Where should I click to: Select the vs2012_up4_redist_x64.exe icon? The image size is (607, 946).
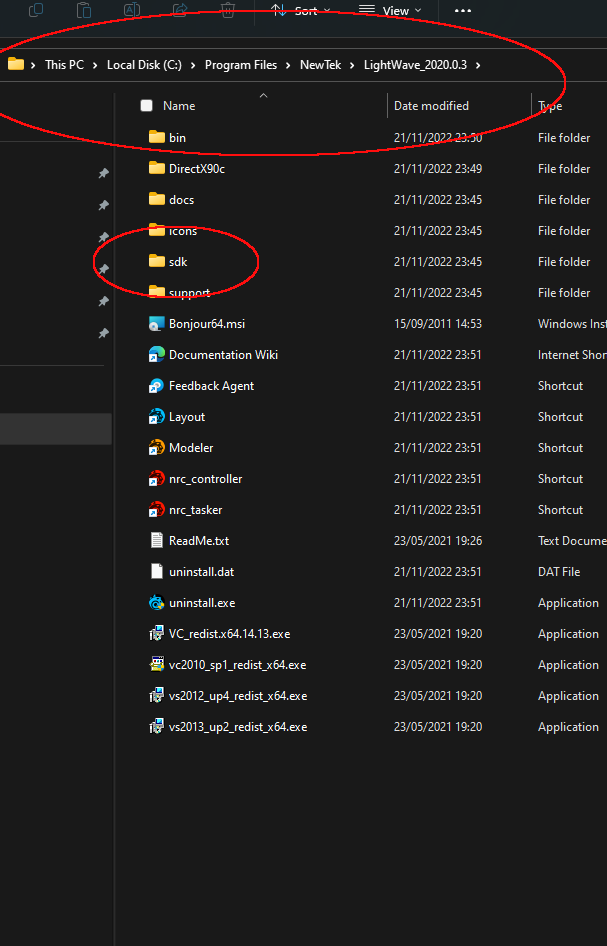157,695
